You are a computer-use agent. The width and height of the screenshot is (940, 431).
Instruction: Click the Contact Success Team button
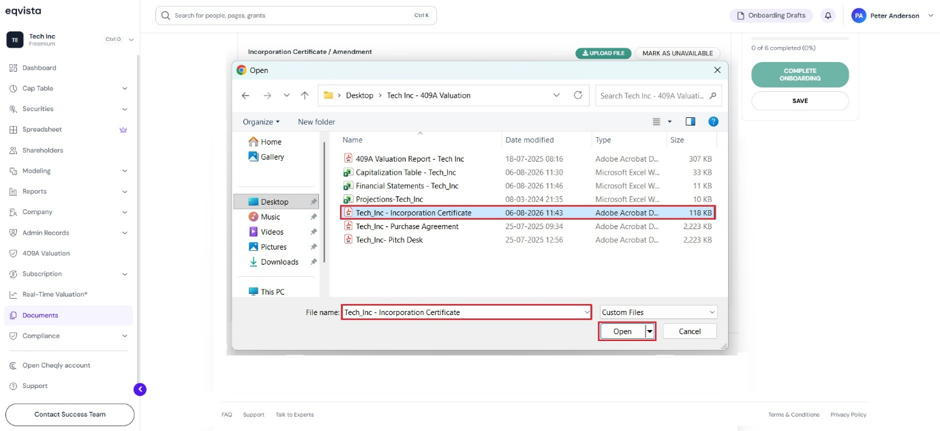70,415
